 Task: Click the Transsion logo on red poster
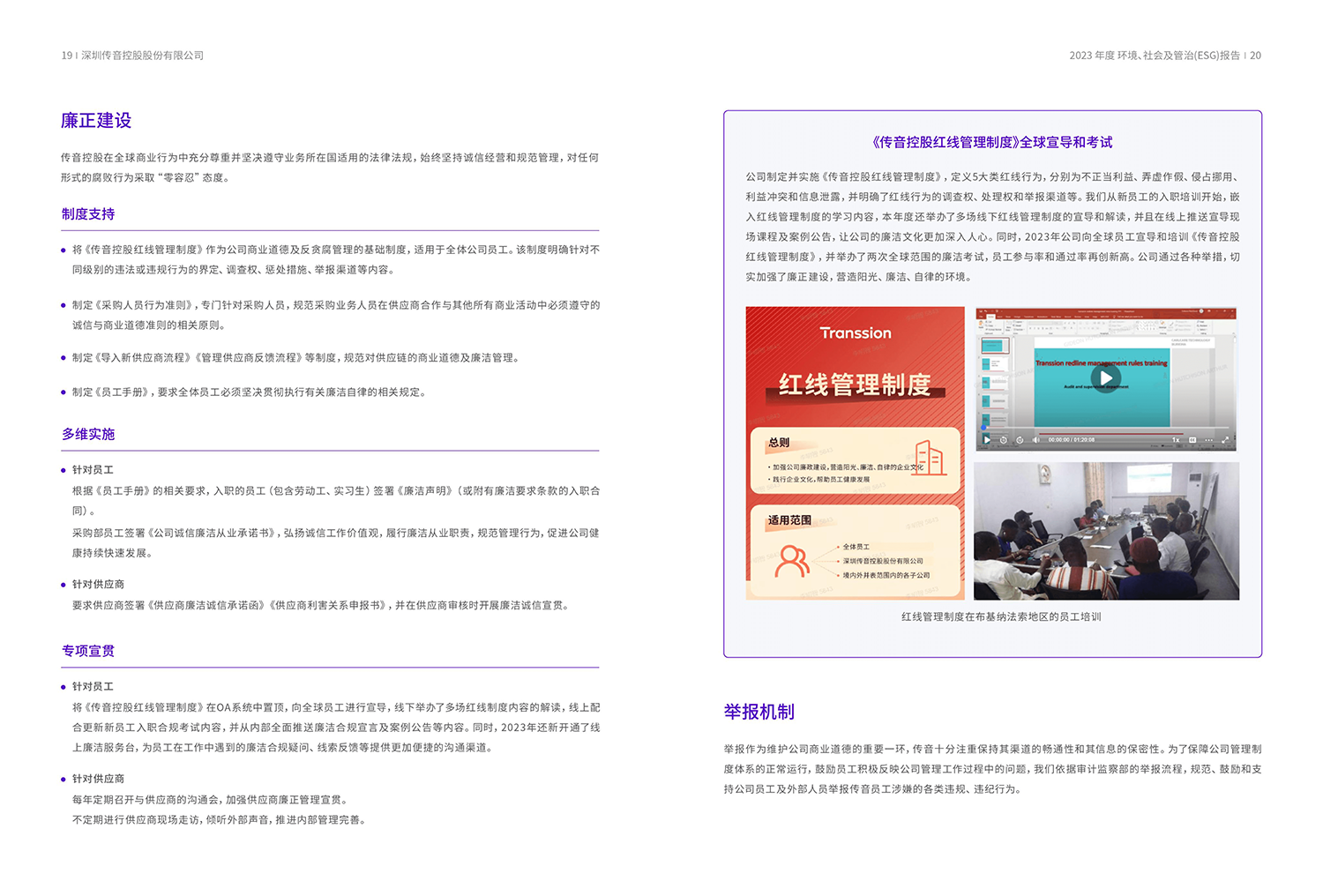click(x=855, y=333)
